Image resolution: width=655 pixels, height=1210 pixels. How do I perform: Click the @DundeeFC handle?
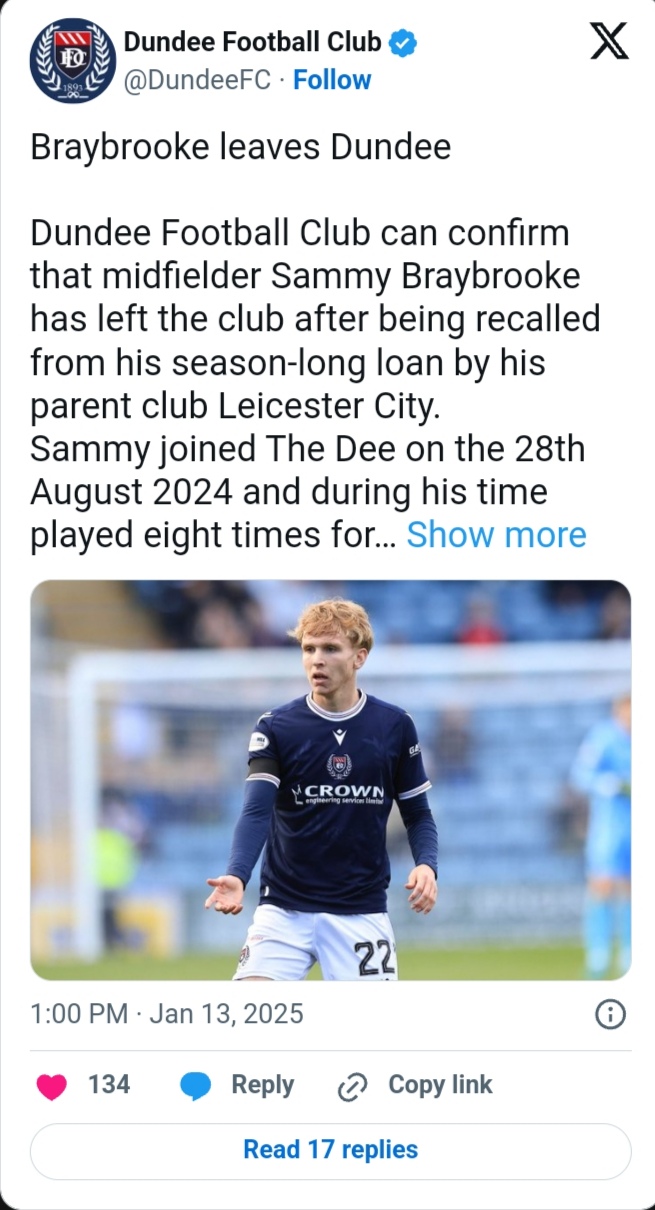tap(197, 80)
